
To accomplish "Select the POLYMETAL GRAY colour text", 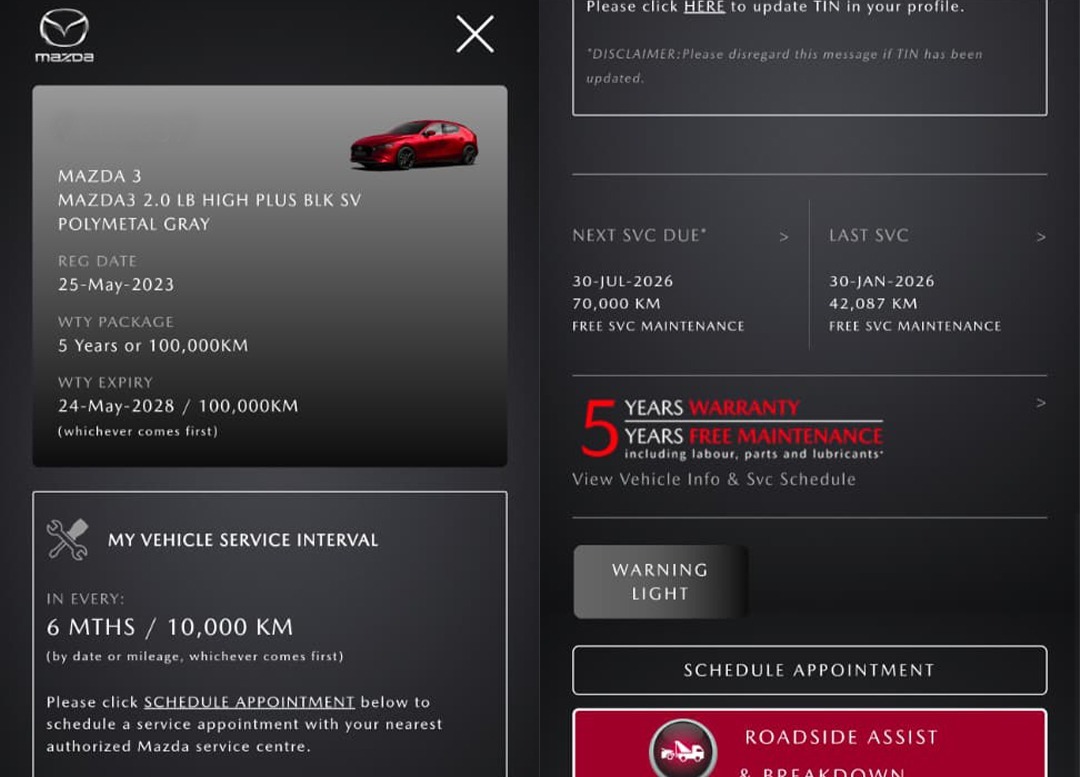I will coord(134,224).
